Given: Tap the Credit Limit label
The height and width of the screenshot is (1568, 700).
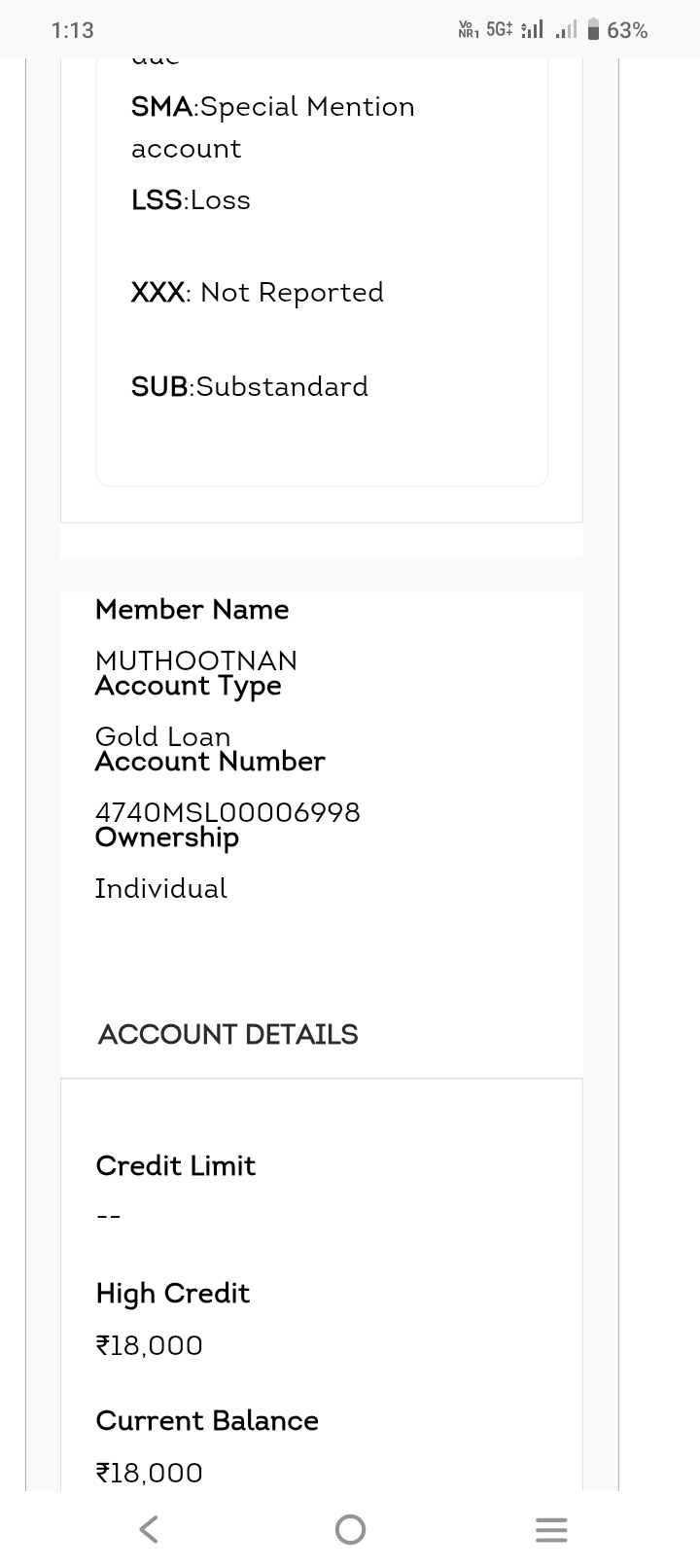Looking at the screenshot, I should [x=175, y=1165].
